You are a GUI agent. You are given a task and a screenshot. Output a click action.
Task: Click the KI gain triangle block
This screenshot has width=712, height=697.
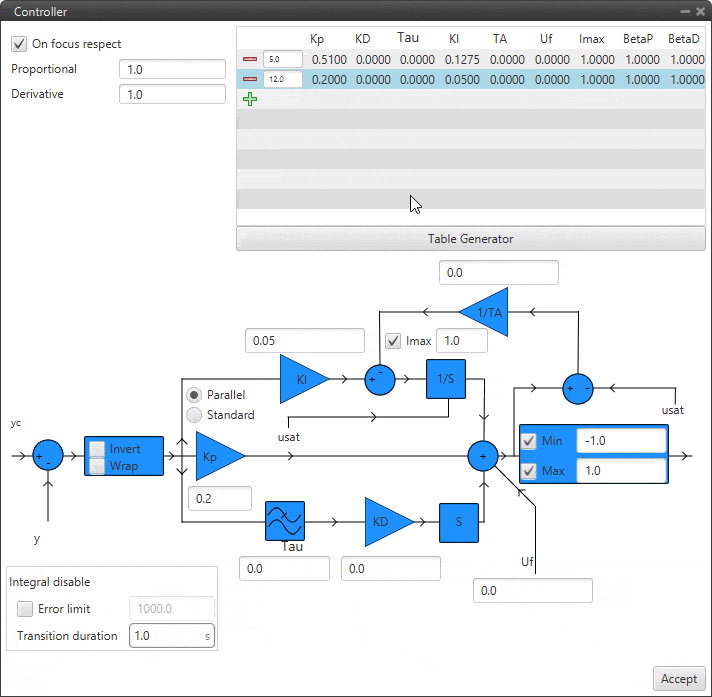pyautogui.click(x=302, y=379)
